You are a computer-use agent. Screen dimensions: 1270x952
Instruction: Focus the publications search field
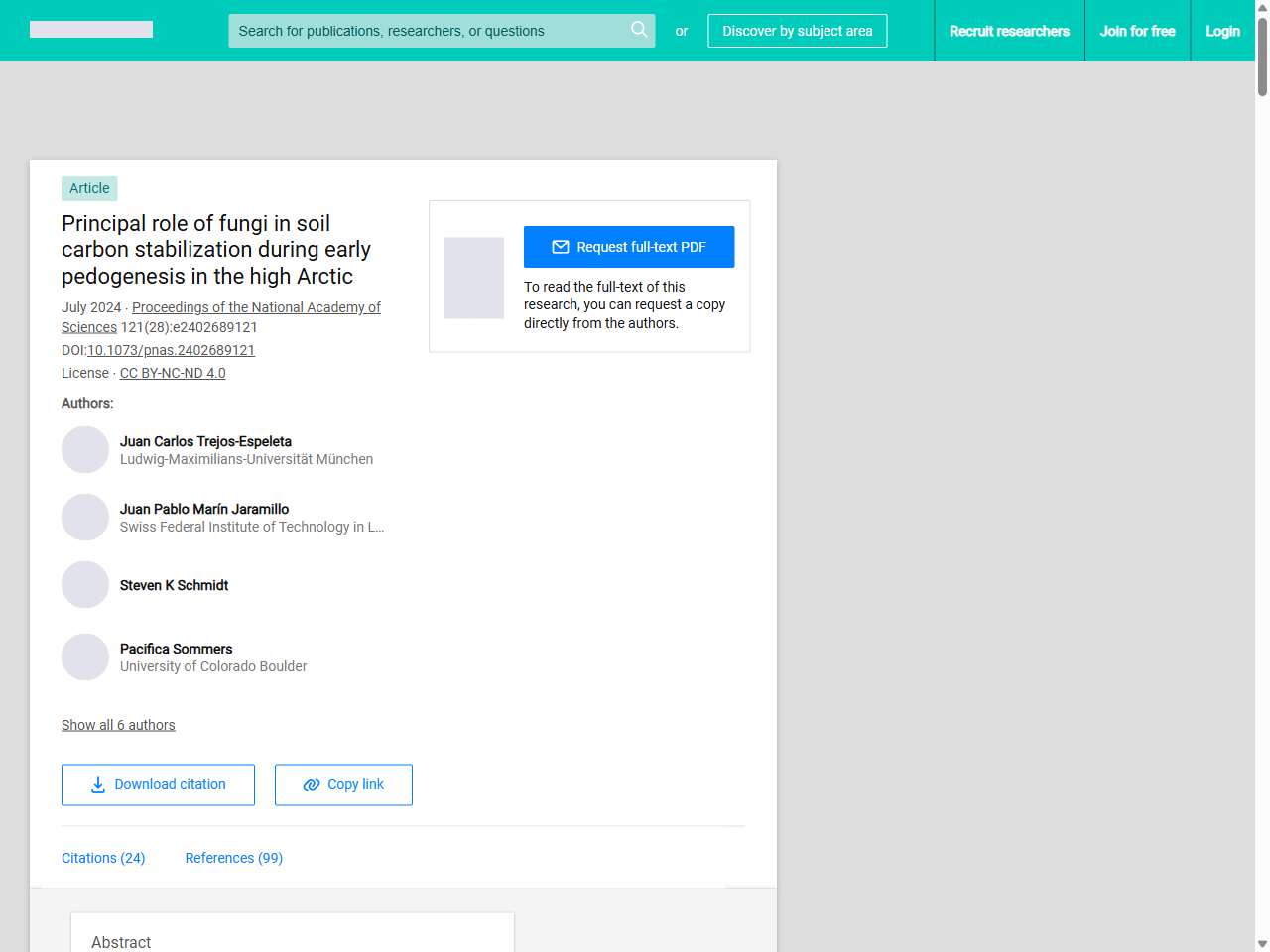(x=442, y=31)
